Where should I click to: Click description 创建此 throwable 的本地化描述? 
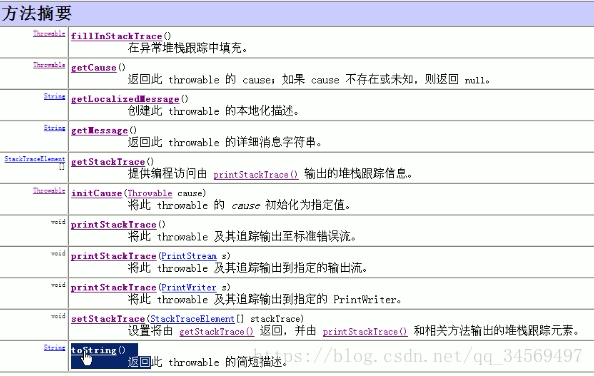(213, 111)
